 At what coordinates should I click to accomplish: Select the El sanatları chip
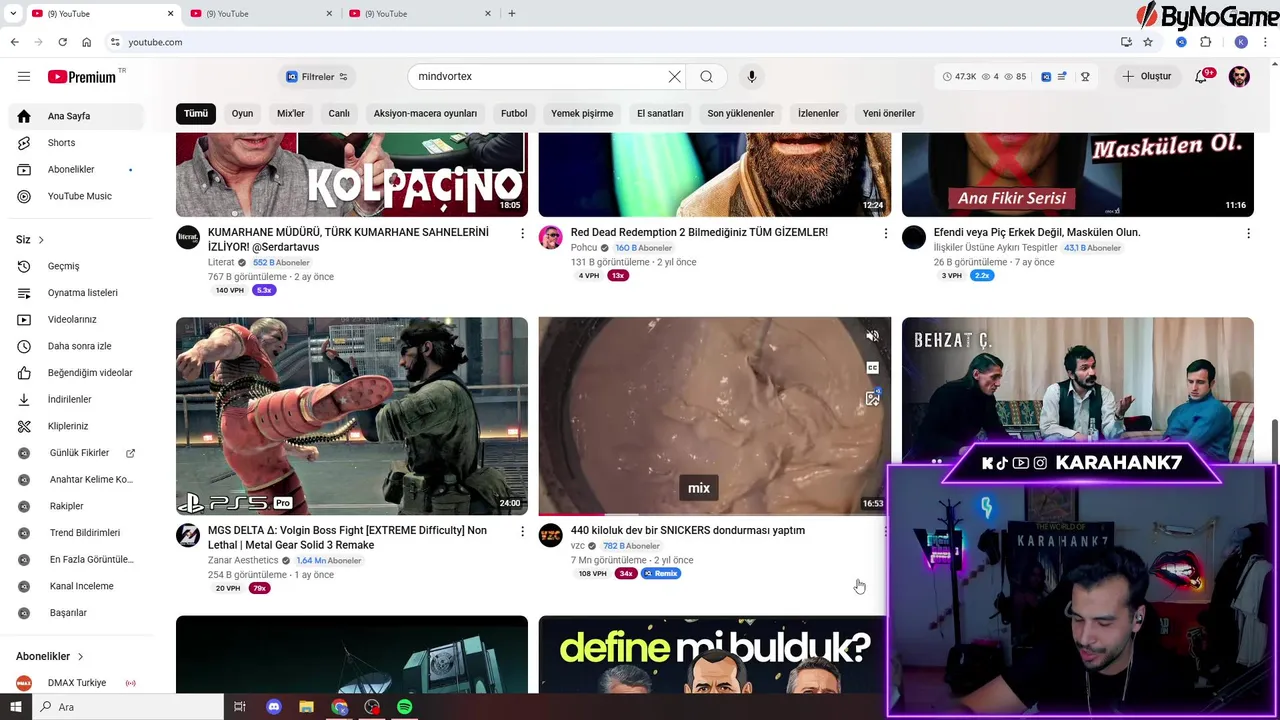click(x=660, y=113)
